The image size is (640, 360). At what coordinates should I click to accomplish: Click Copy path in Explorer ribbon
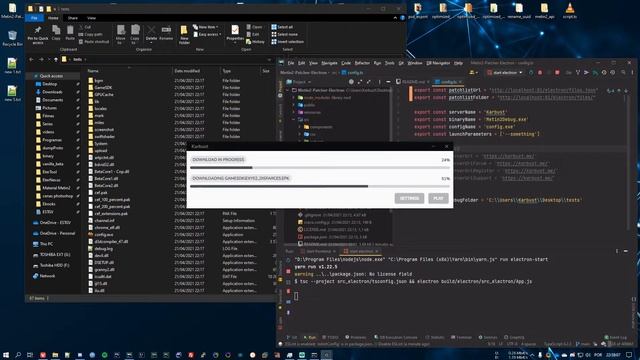pyautogui.click(x=91, y=34)
